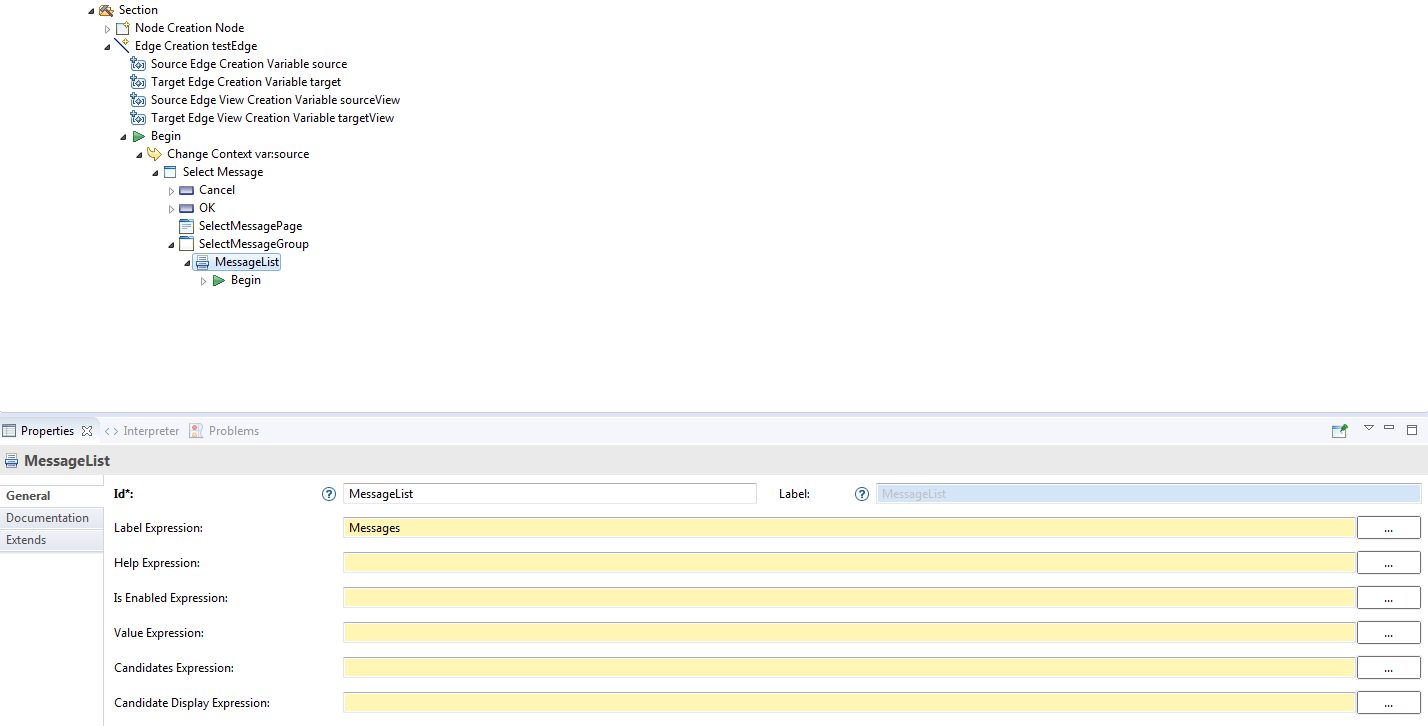Open editor button for Label Expression

(1388, 528)
